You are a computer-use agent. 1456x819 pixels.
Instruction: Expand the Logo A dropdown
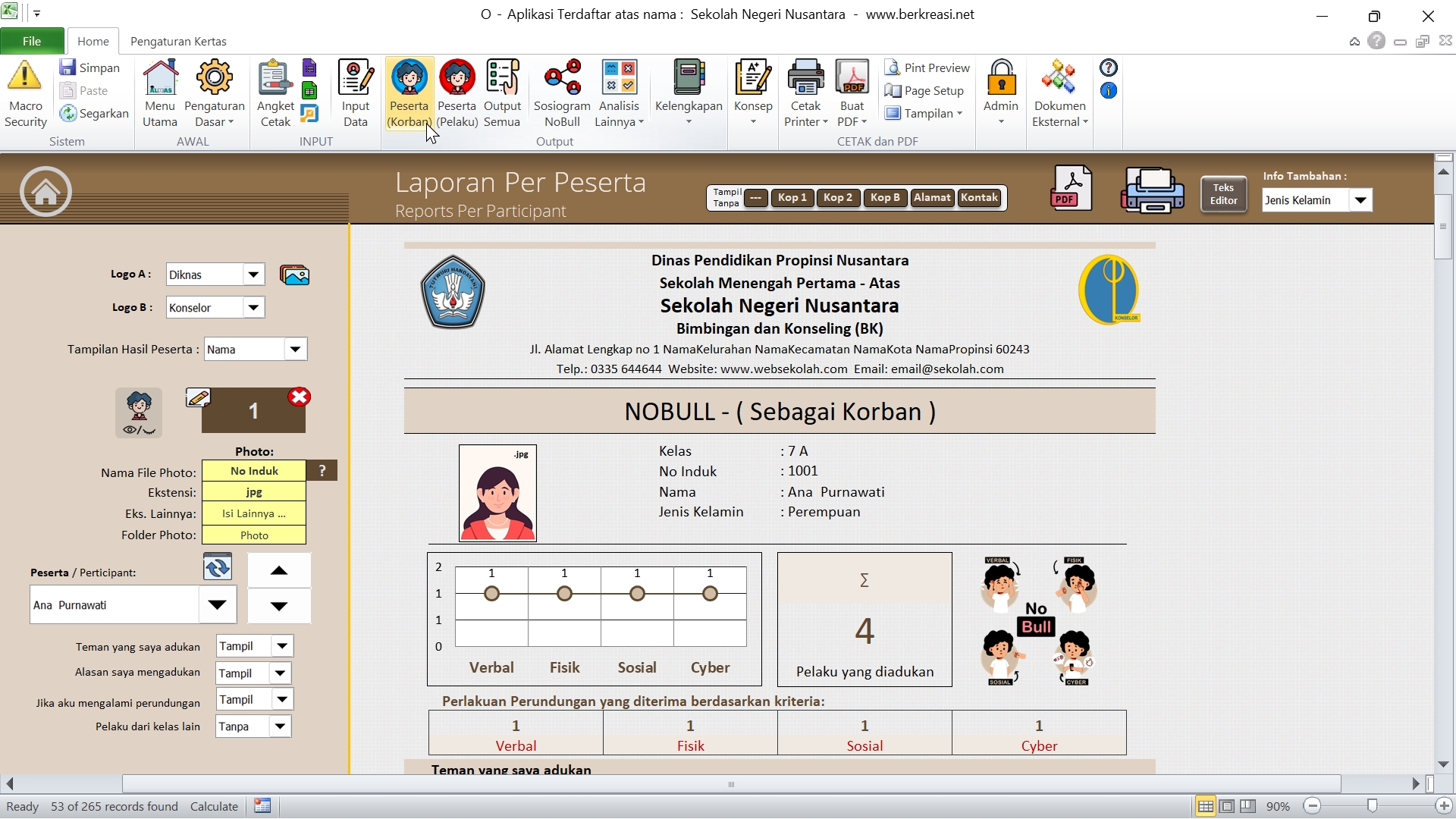point(253,275)
